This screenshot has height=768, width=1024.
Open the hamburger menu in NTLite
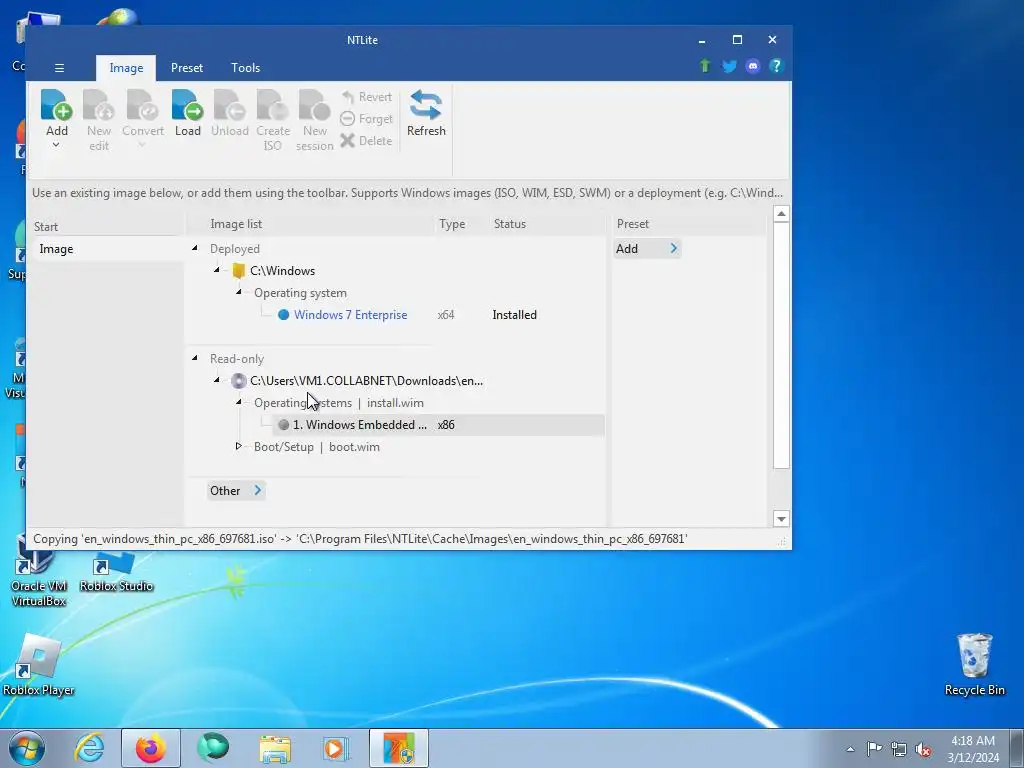59,68
